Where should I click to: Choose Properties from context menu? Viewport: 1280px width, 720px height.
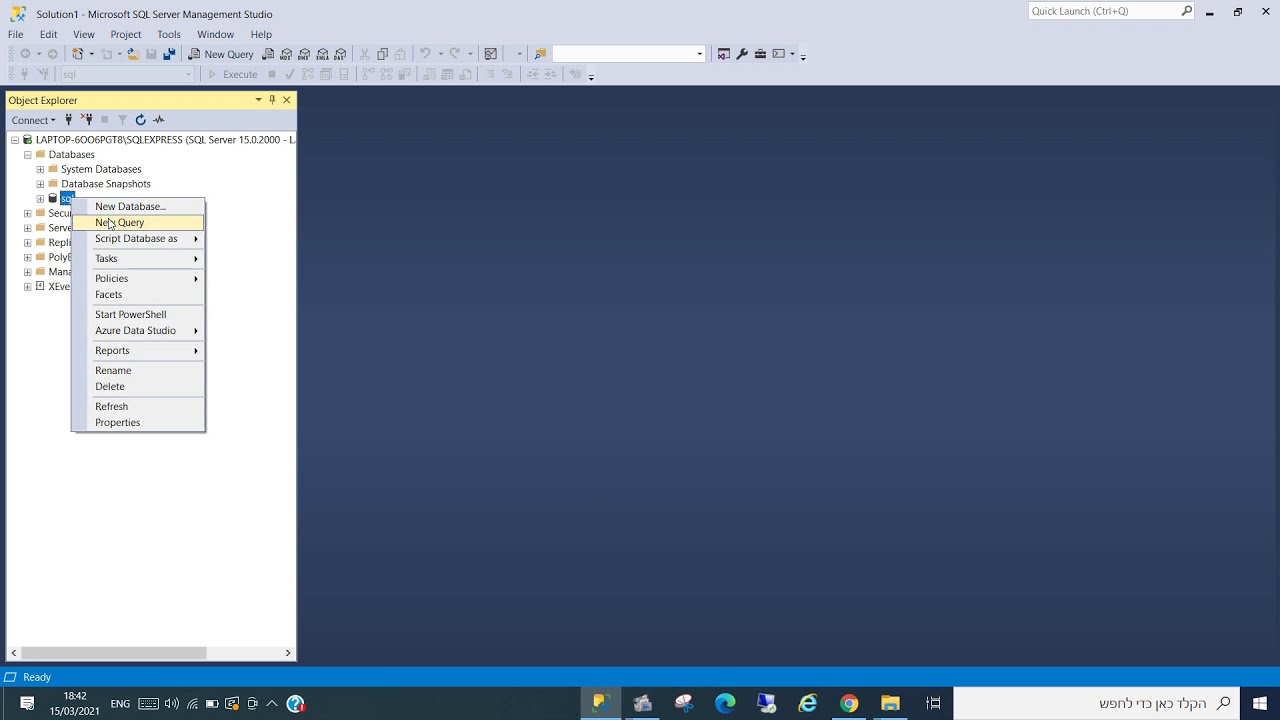[x=138, y=422]
